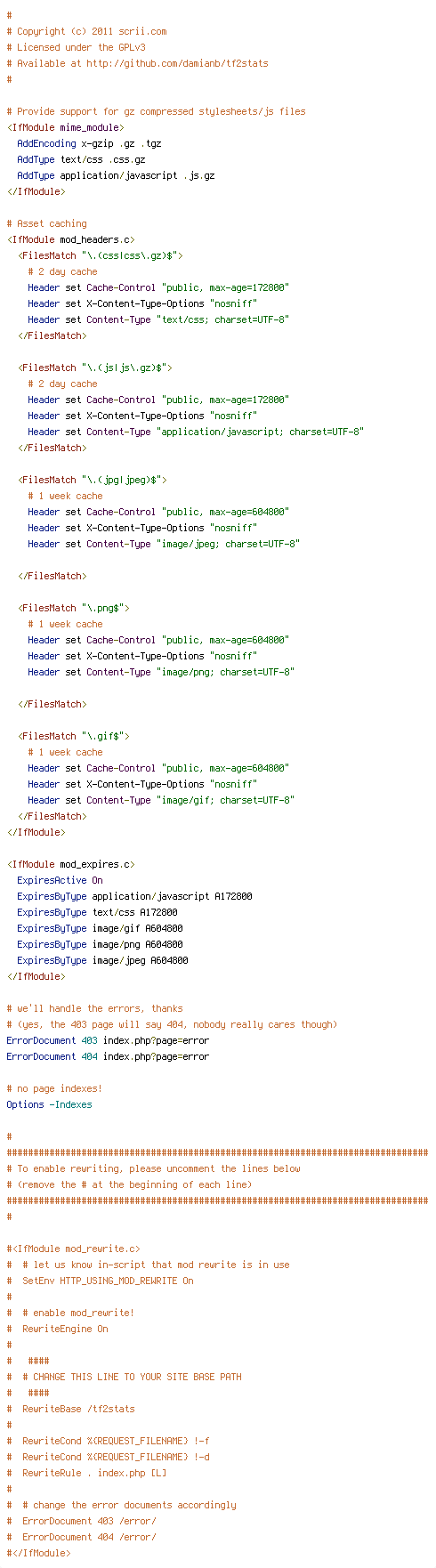Select the "image/jpeg; charset=UTF-8" Content-Type line
Screen dimensions: 436x1568
coord(164,544)
